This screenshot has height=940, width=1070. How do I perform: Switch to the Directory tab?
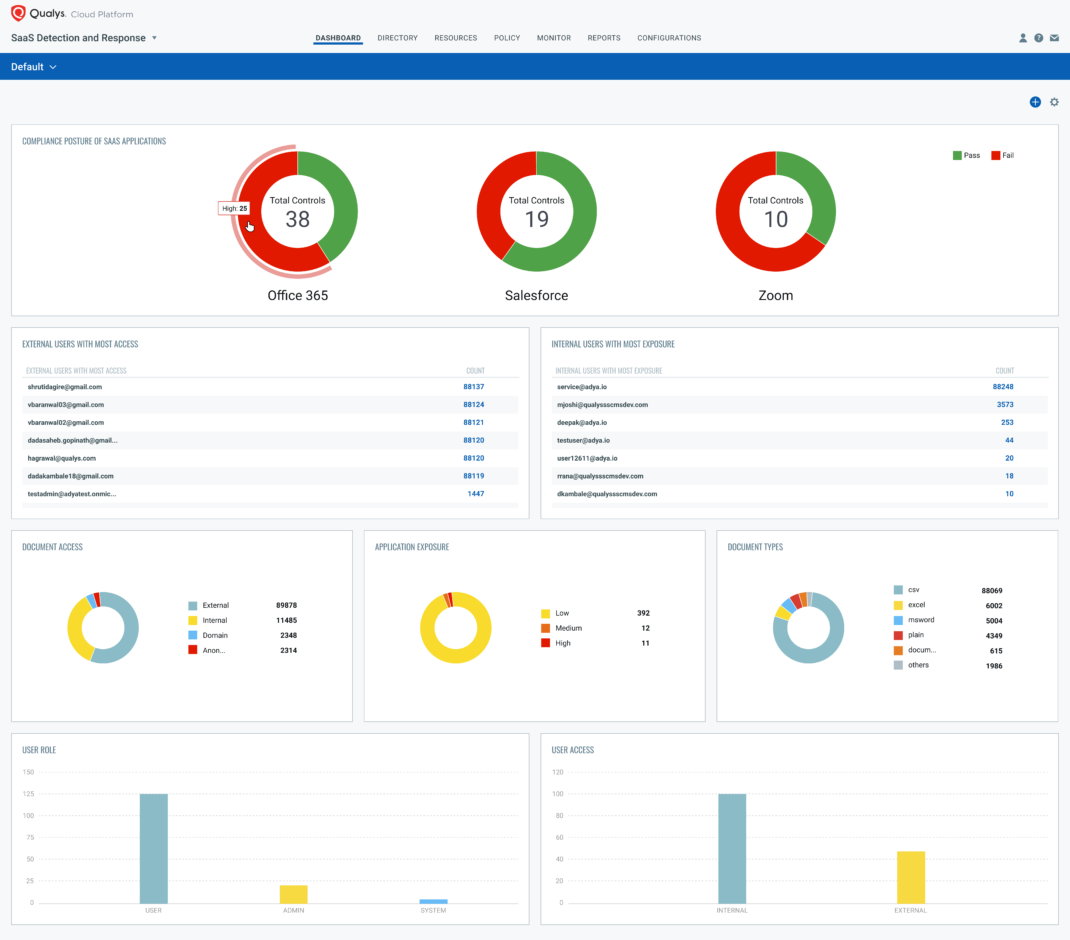coord(397,38)
